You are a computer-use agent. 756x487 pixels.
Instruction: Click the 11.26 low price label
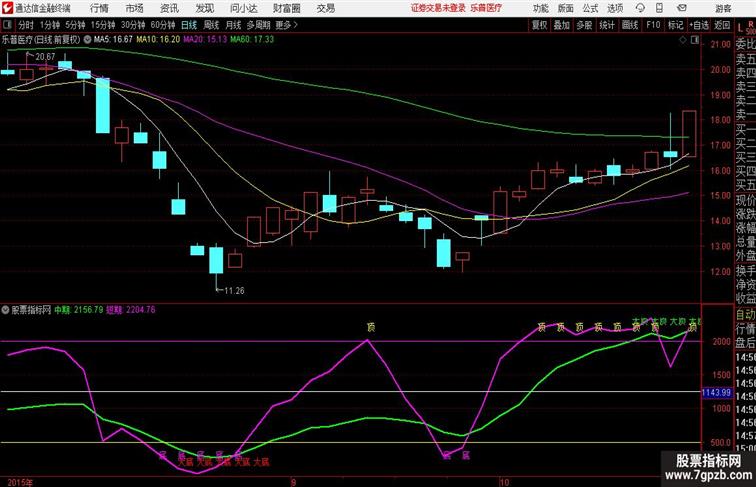234,291
